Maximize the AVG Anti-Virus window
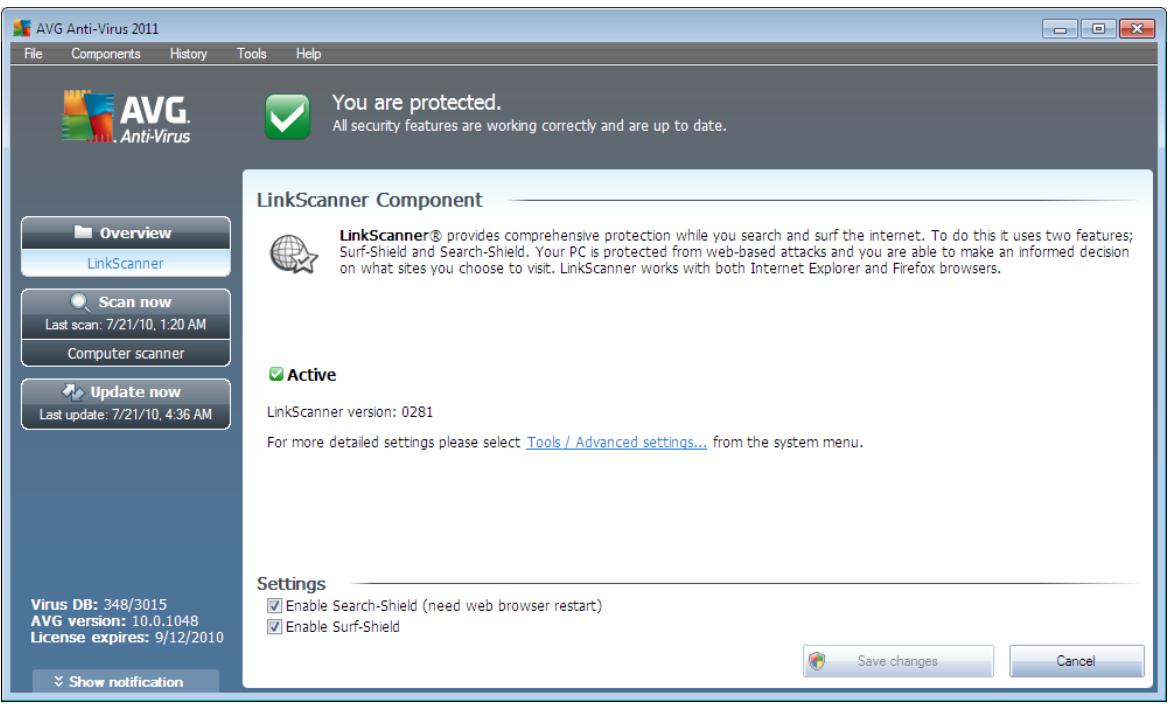The image size is (1170, 704). pos(1098,28)
